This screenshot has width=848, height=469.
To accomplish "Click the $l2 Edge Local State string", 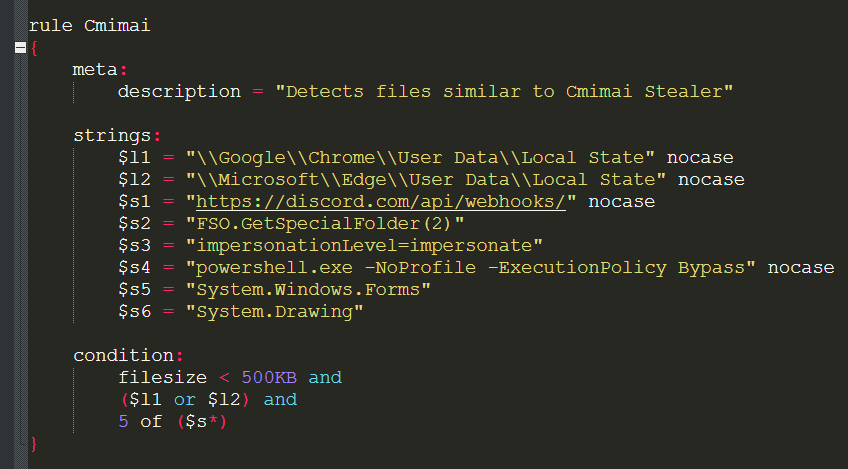I will (x=426, y=180).
